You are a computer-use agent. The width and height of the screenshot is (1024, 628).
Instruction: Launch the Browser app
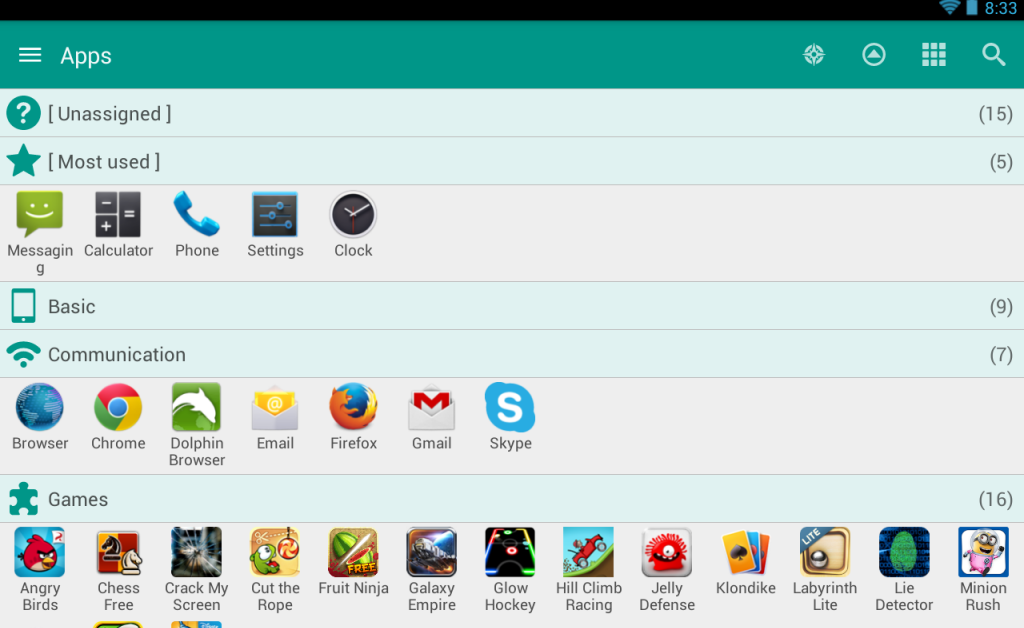tap(40, 417)
